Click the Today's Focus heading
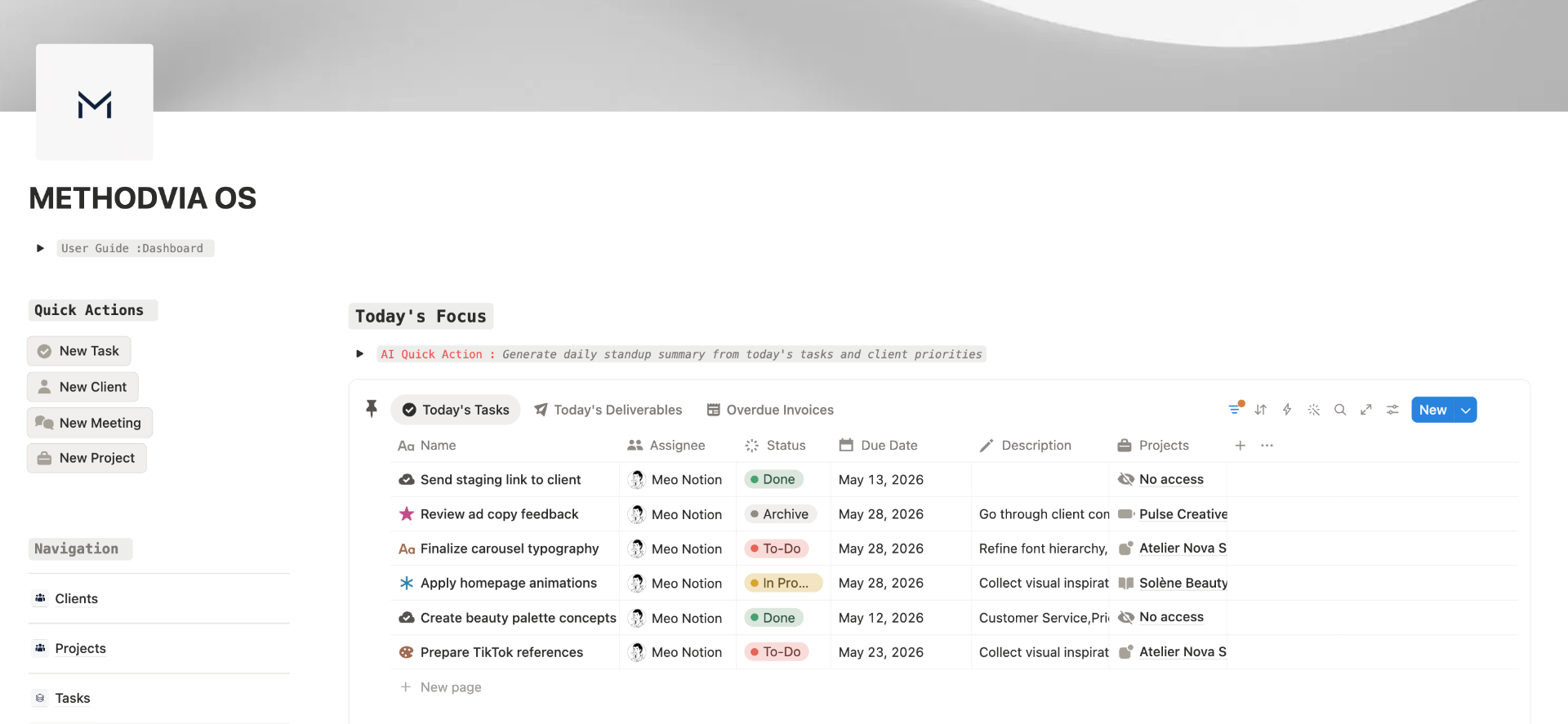 point(421,317)
